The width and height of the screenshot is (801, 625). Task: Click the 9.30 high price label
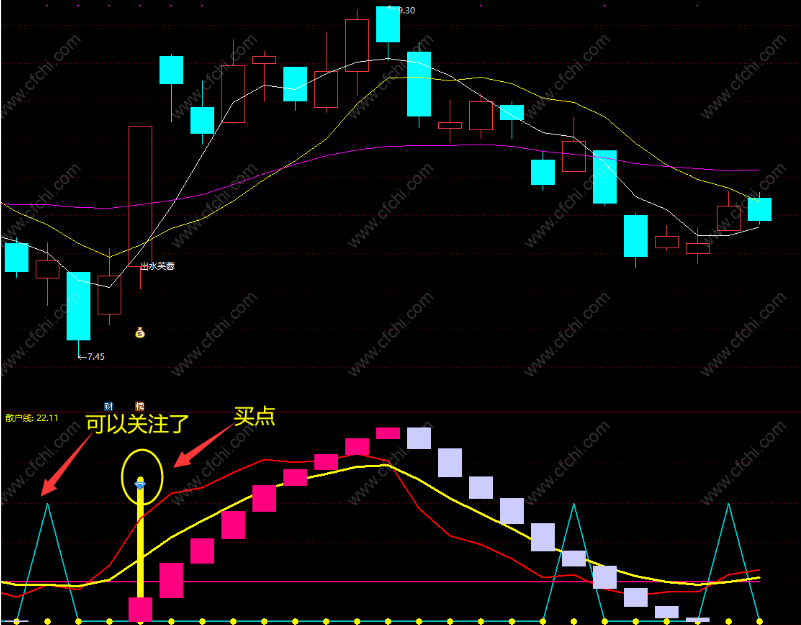pos(406,10)
